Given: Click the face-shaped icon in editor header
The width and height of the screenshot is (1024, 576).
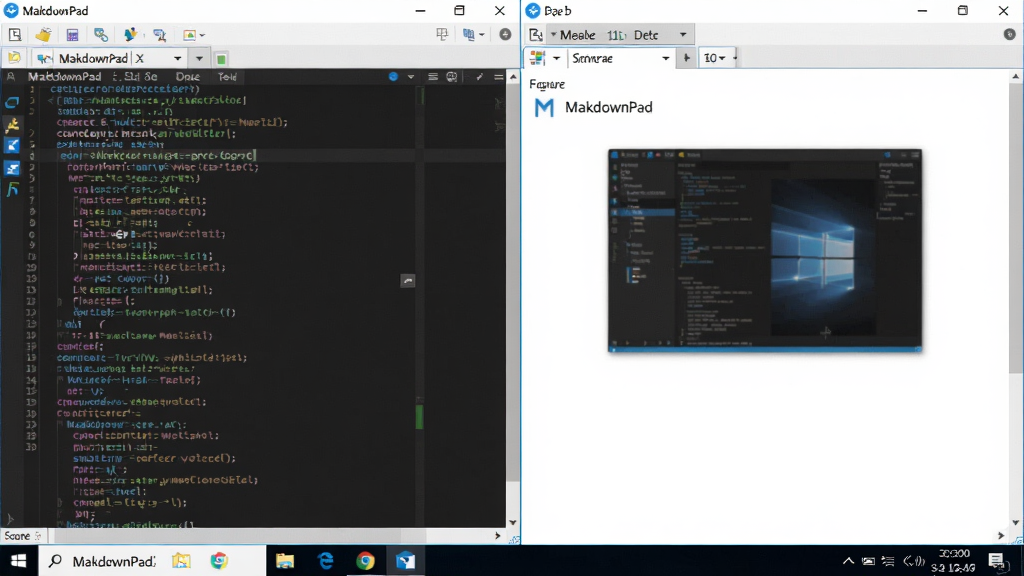Looking at the screenshot, I should [x=451, y=76].
